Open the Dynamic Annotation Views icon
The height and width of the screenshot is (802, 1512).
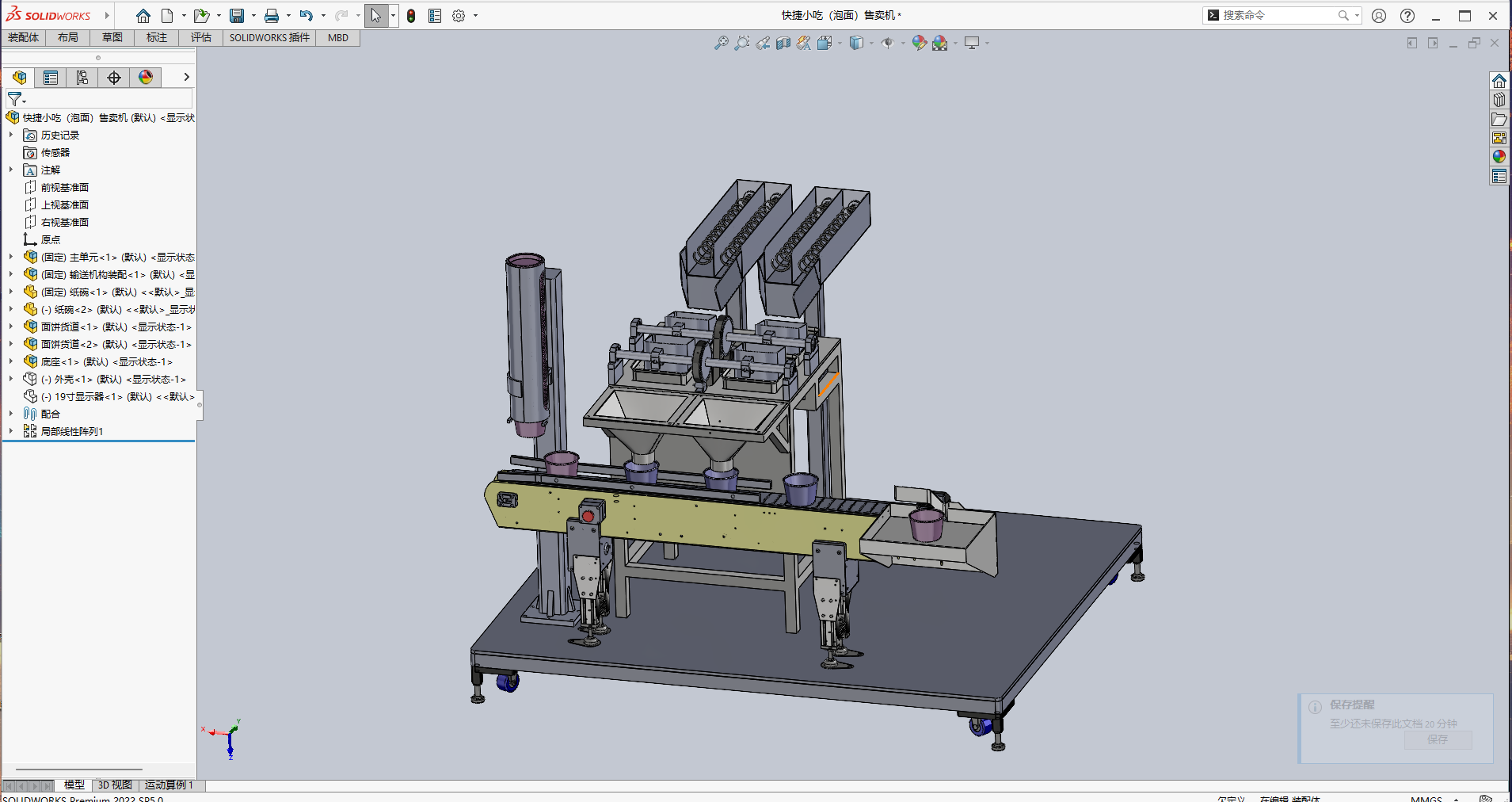coord(804,43)
